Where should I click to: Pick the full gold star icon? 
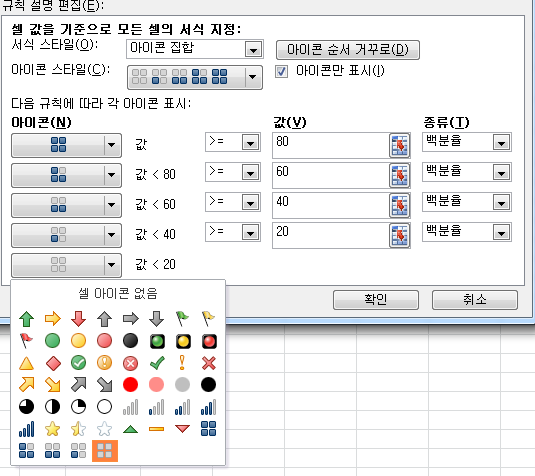pyautogui.click(x=53, y=429)
